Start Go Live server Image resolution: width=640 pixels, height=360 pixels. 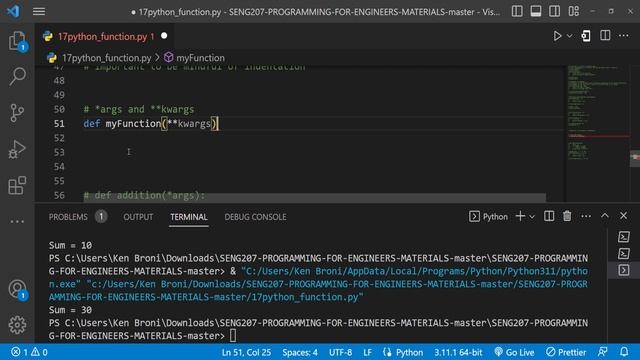click(x=514, y=352)
